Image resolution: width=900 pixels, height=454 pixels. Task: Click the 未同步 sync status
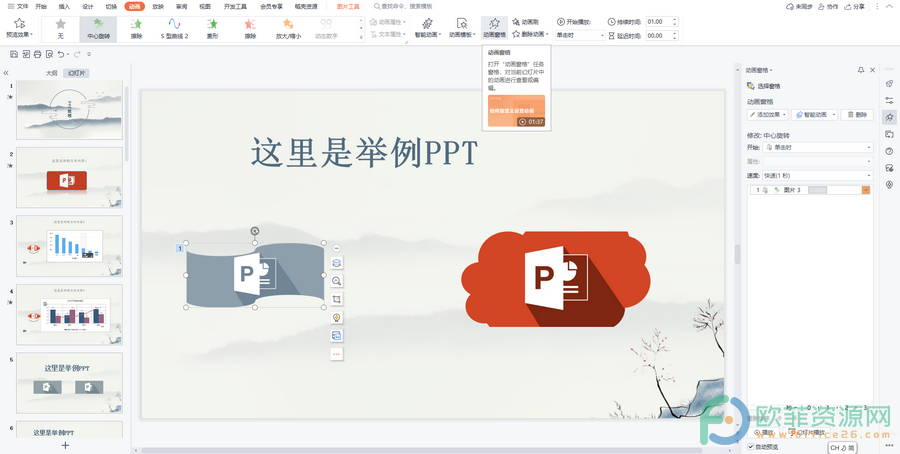click(x=798, y=7)
